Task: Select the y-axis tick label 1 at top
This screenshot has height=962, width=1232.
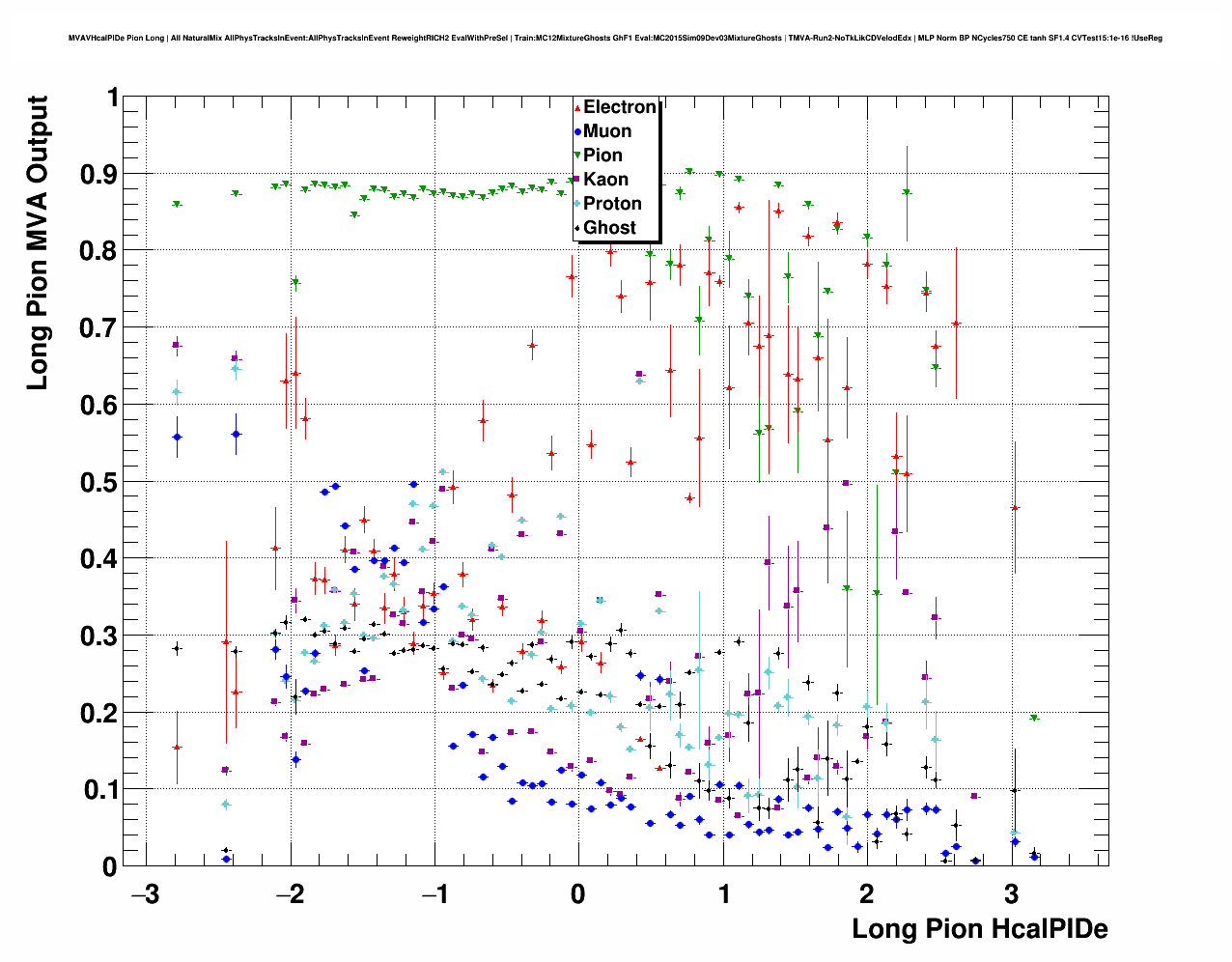Action: pos(113,98)
